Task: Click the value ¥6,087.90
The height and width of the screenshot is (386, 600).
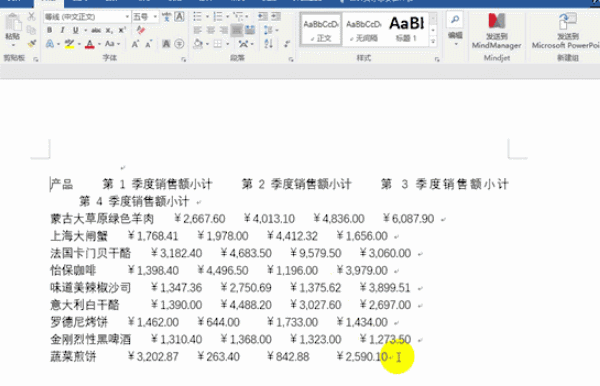Action: [x=409, y=219]
